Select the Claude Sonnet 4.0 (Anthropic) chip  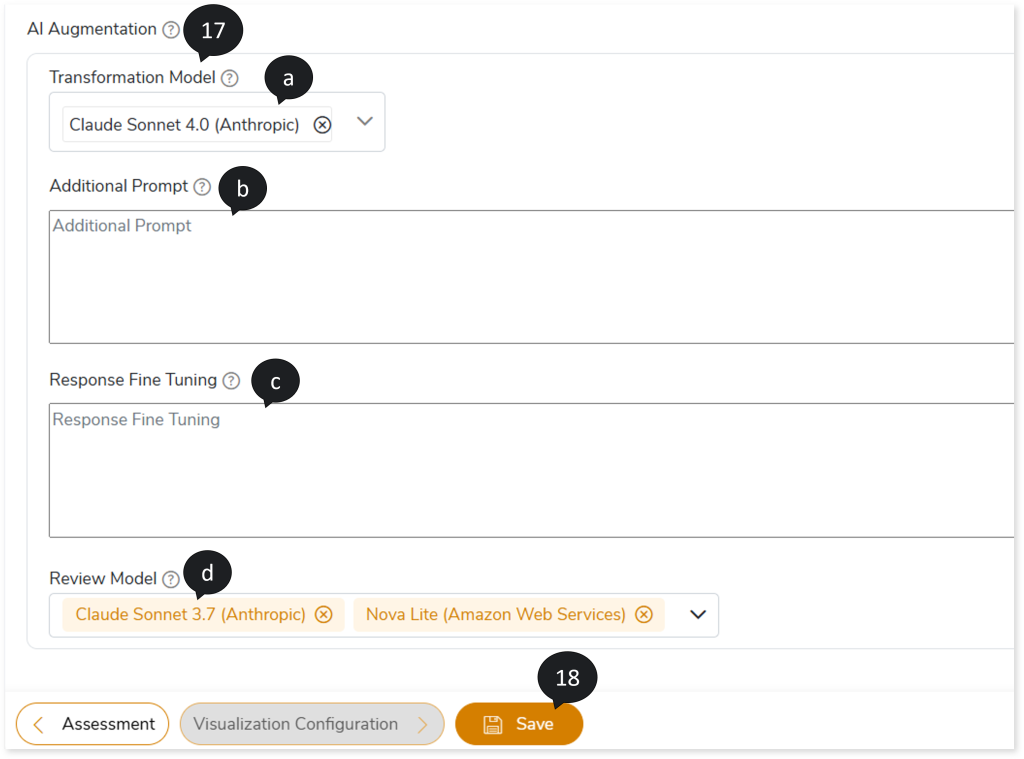point(184,125)
